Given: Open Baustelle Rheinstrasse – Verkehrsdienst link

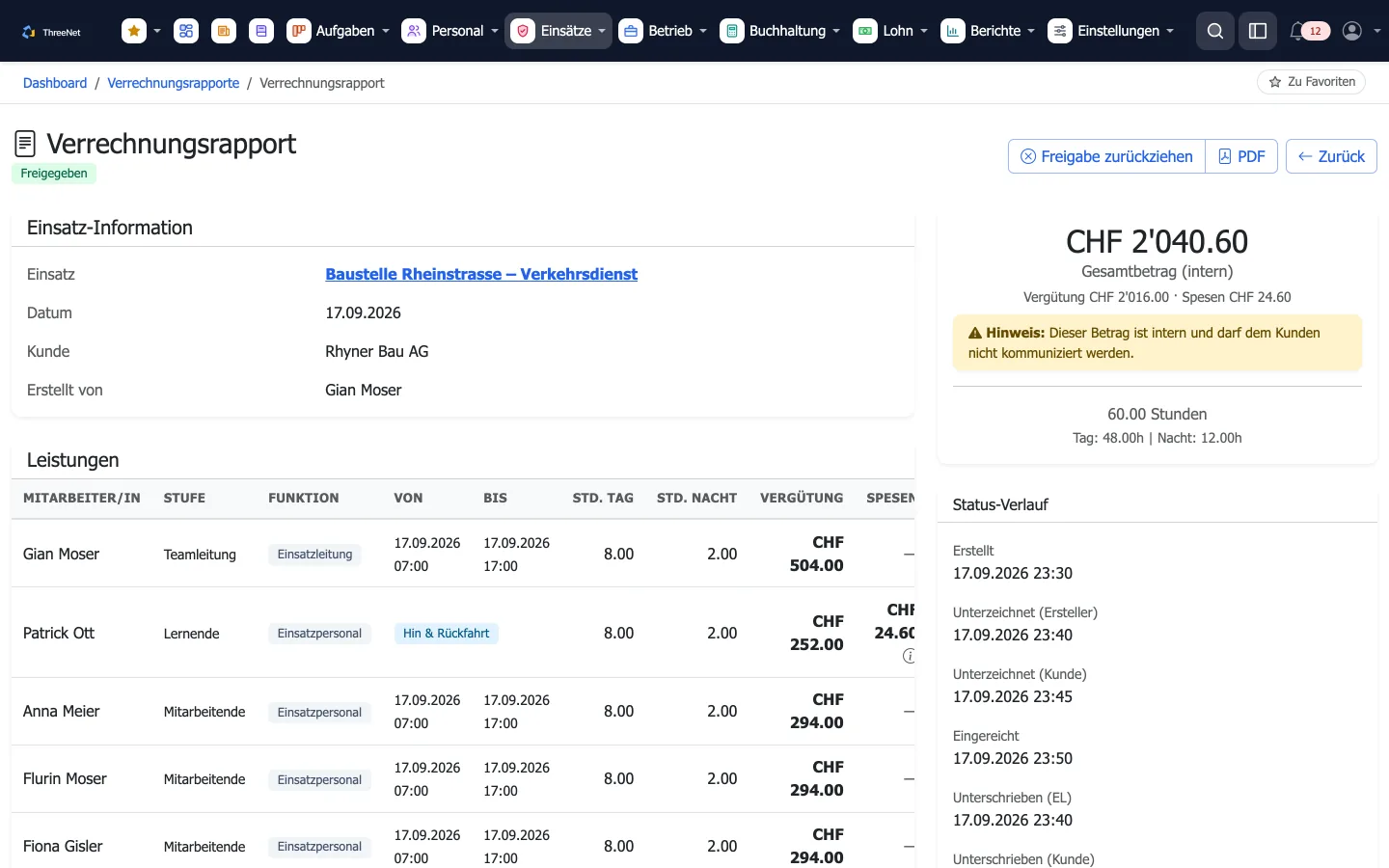Looking at the screenshot, I should [x=481, y=274].
